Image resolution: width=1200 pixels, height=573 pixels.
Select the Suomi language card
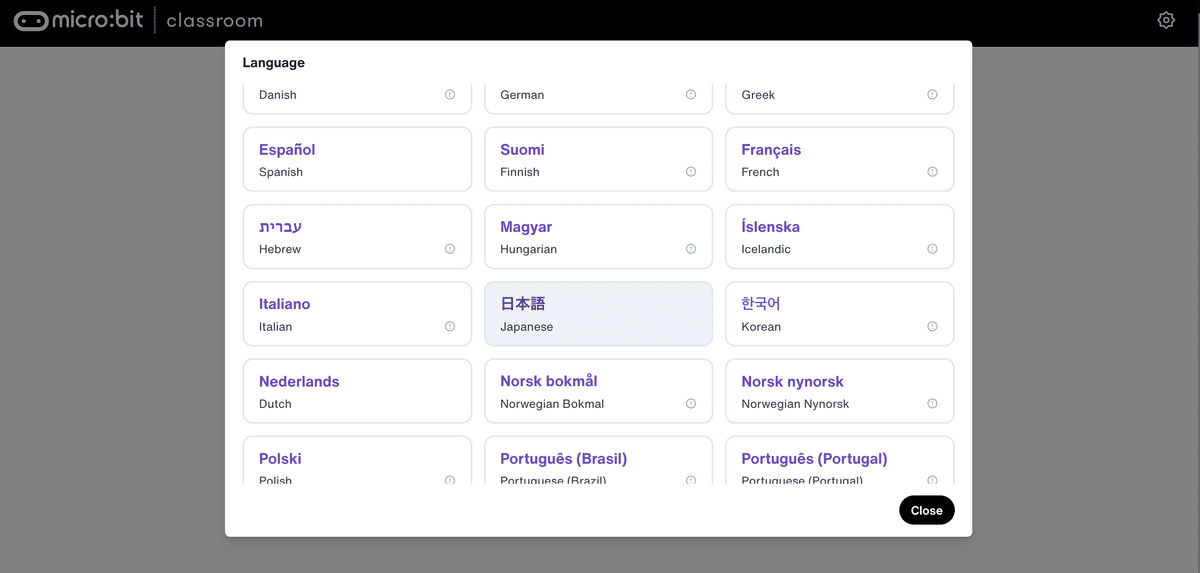pyautogui.click(x=598, y=159)
